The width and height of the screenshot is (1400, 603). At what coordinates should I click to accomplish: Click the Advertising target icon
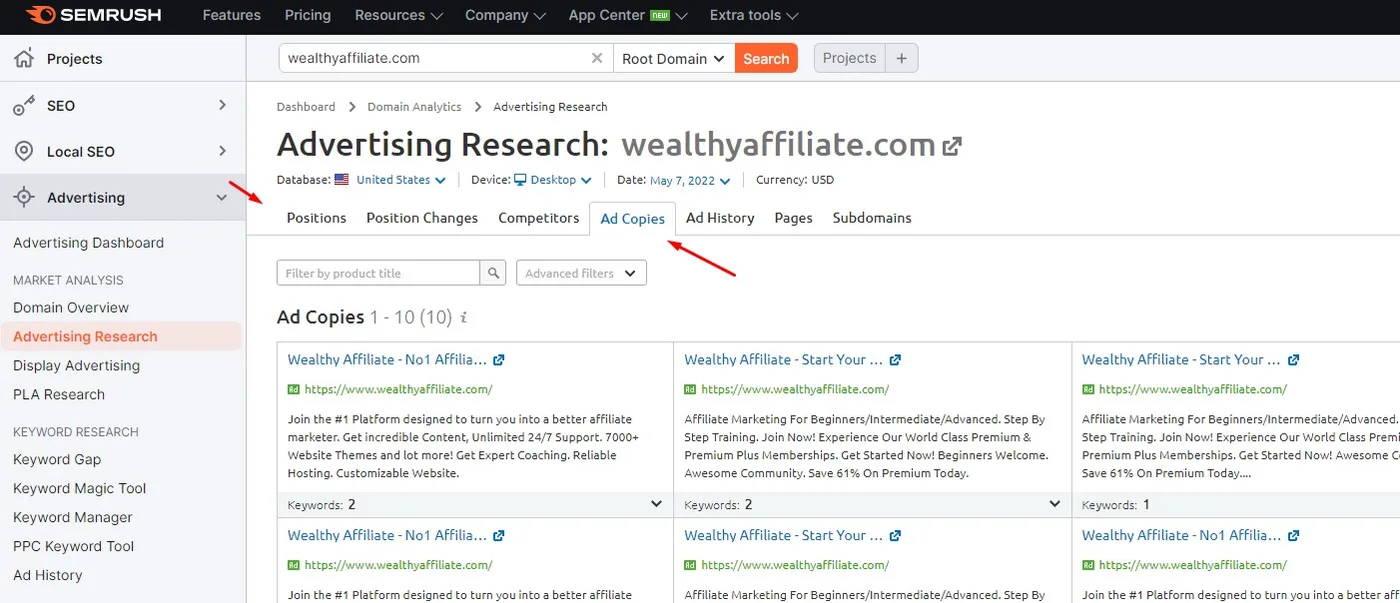coord(24,198)
